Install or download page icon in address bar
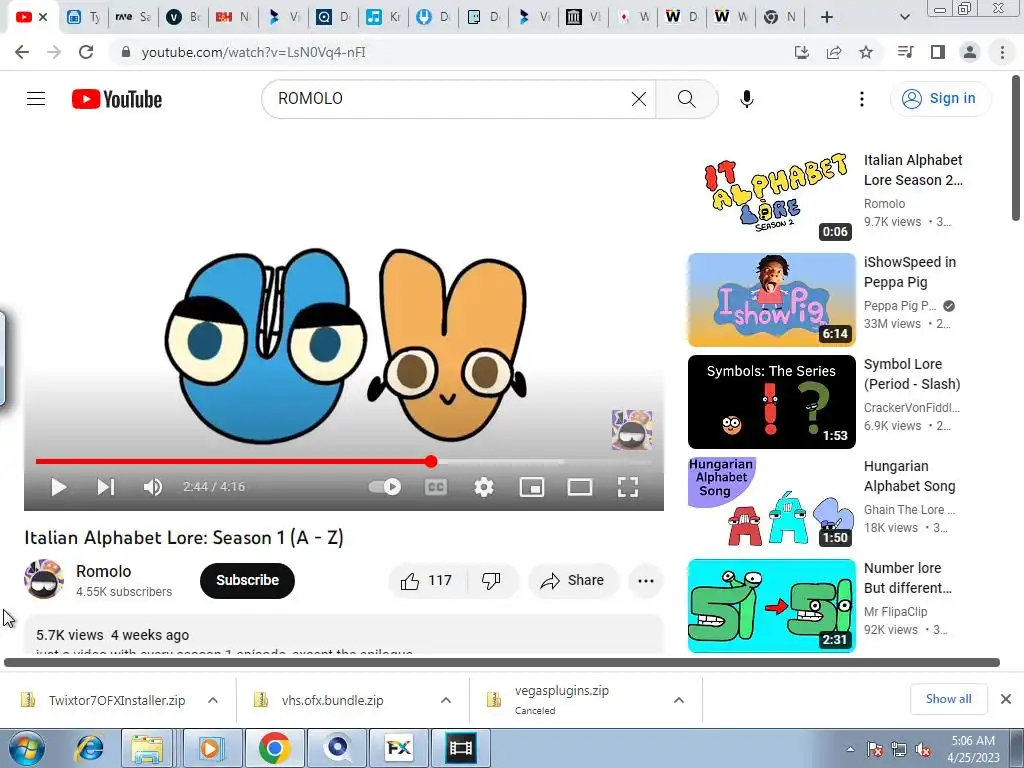Screen dimensions: 1024x768 pyautogui.click(x=802, y=52)
